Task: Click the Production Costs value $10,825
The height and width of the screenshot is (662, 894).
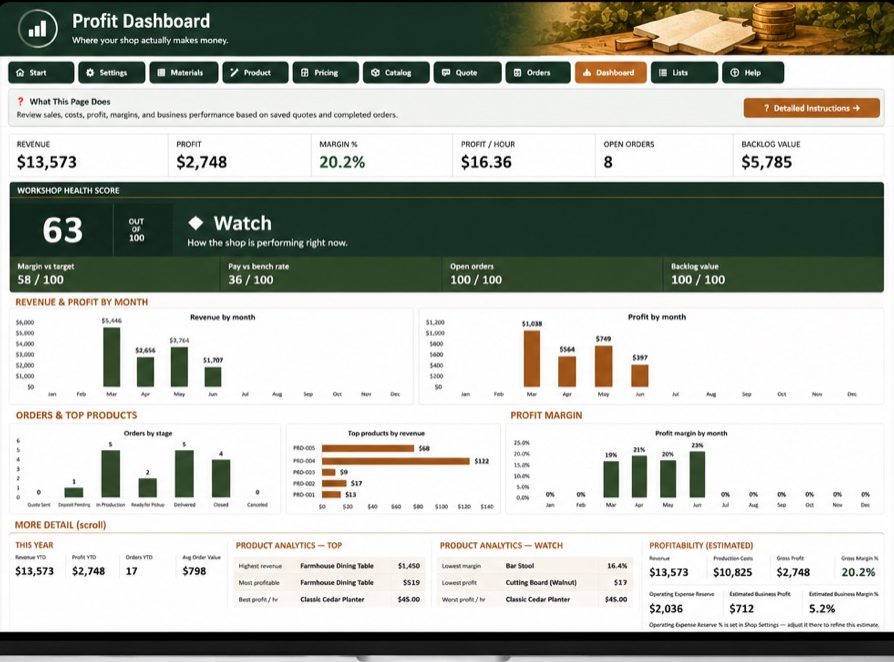Action: coord(733,572)
